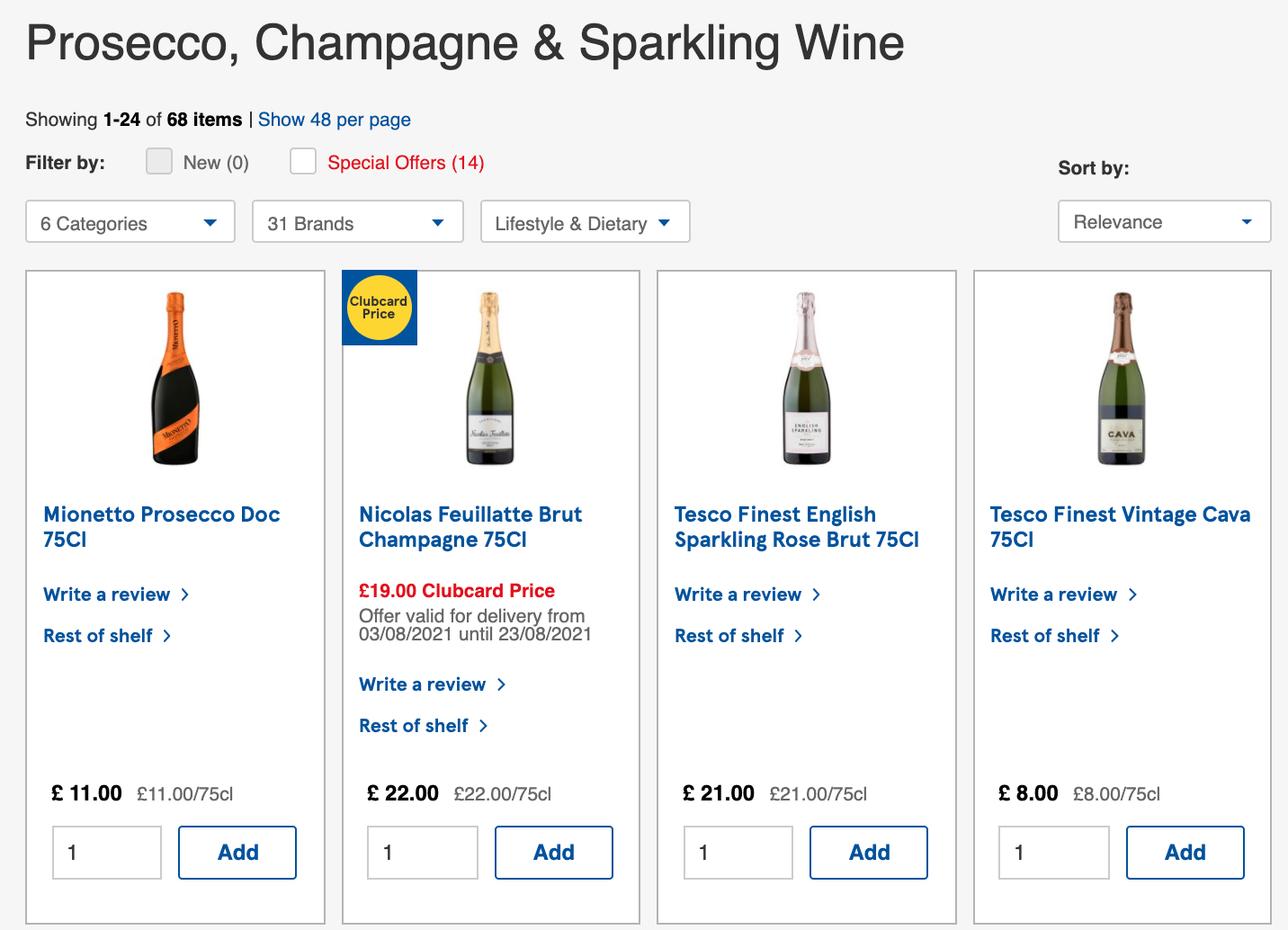The width and height of the screenshot is (1288, 930).
Task: Expand rest of shelf under English Sparkling Rose
Action: tap(729, 635)
